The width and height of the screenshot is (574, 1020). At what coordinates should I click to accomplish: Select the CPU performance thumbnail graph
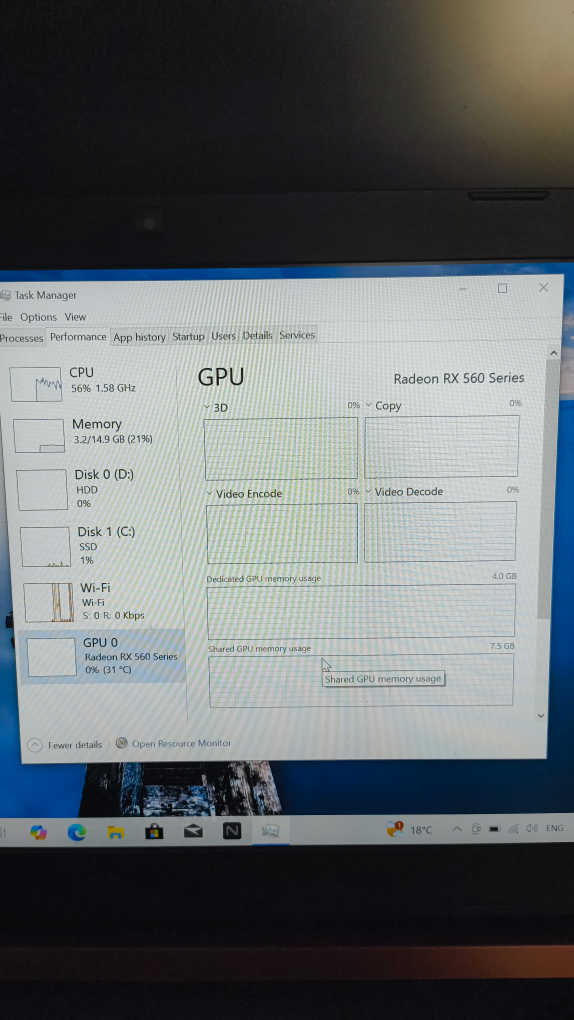pos(36,384)
